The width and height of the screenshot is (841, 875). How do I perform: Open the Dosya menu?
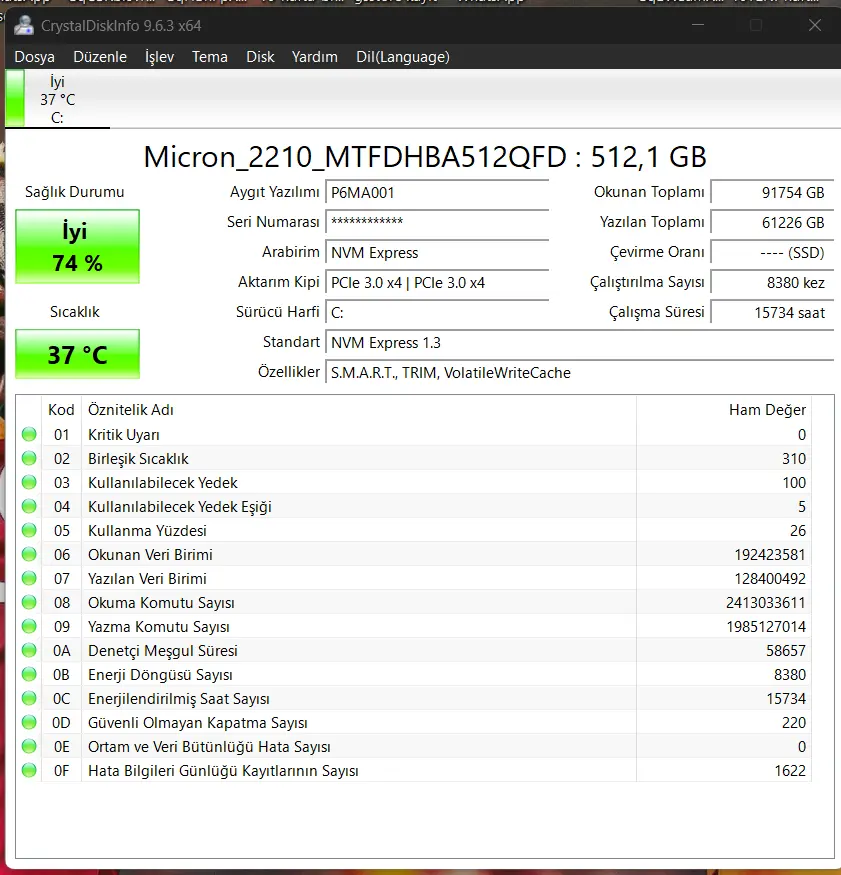(35, 57)
